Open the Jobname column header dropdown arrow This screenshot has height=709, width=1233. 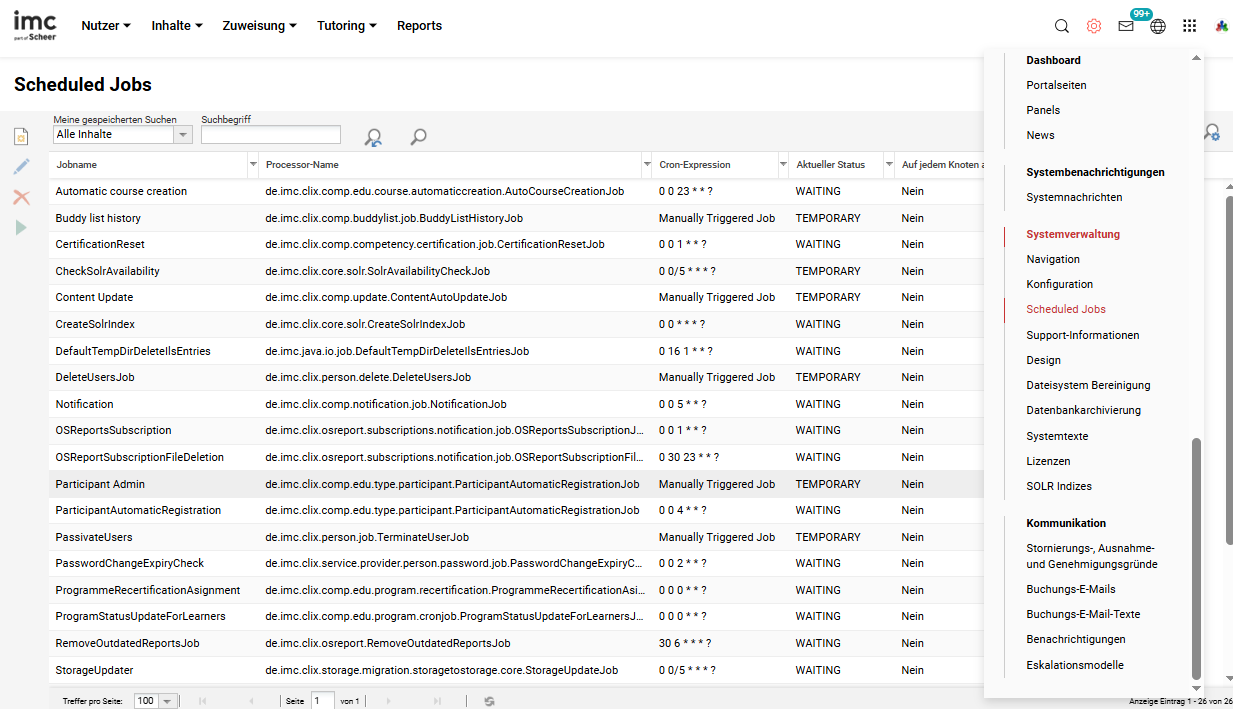click(x=252, y=165)
